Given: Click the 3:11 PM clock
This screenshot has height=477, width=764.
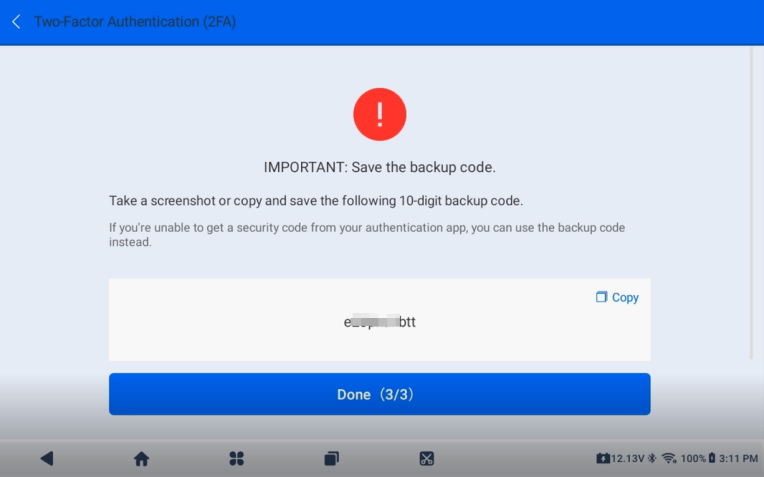Looking at the screenshot, I should click(737, 458).
